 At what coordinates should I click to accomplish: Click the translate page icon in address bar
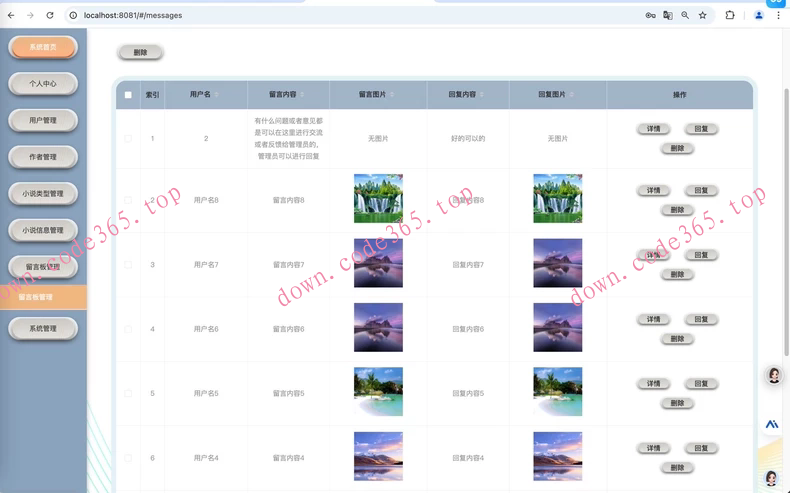[668, 15]
